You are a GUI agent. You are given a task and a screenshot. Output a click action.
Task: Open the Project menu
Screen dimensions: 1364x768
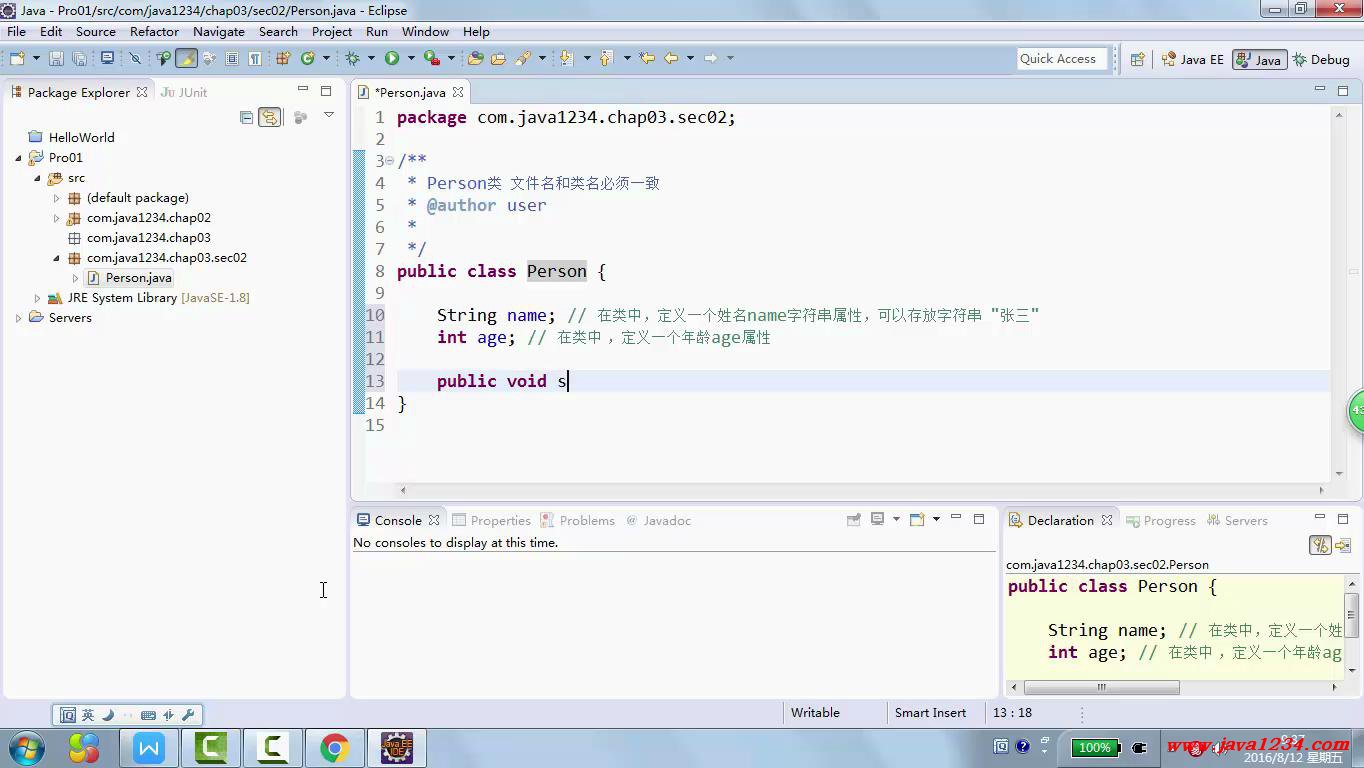pyautogui.click(x=332, y=32)
